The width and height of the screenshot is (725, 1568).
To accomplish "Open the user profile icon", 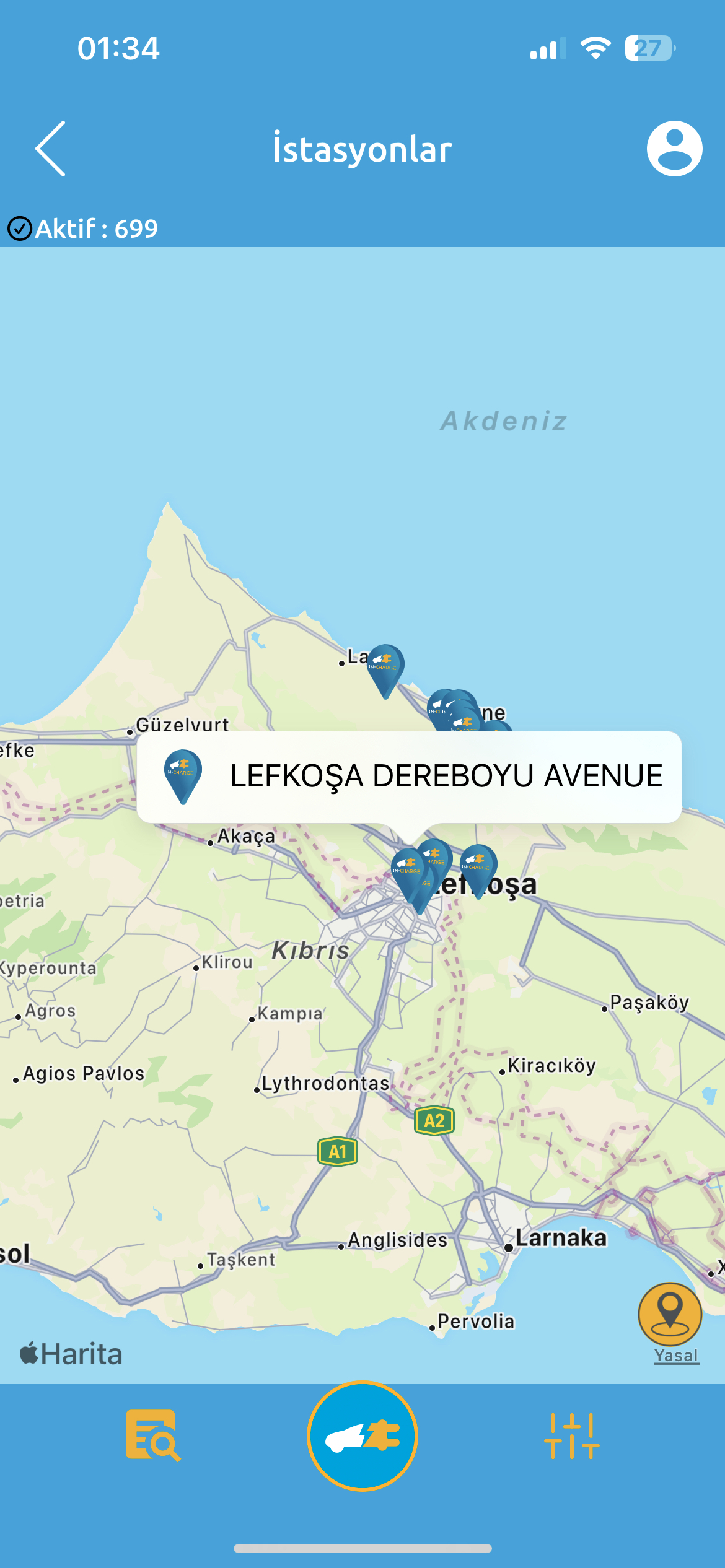I will (x=674, y=149).
